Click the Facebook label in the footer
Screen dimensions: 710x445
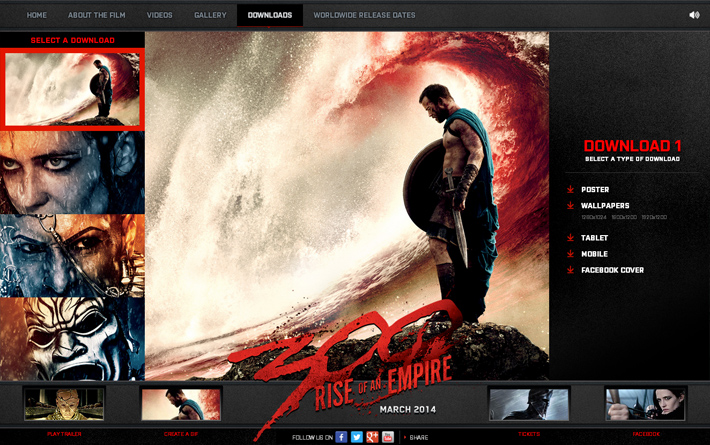pos(646,434)
